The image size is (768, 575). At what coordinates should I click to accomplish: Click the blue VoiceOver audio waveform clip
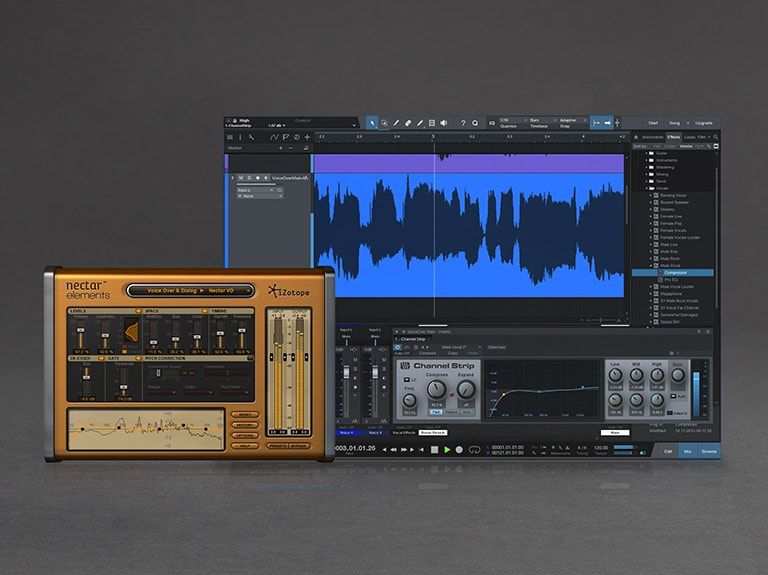(x=469, y=235)
